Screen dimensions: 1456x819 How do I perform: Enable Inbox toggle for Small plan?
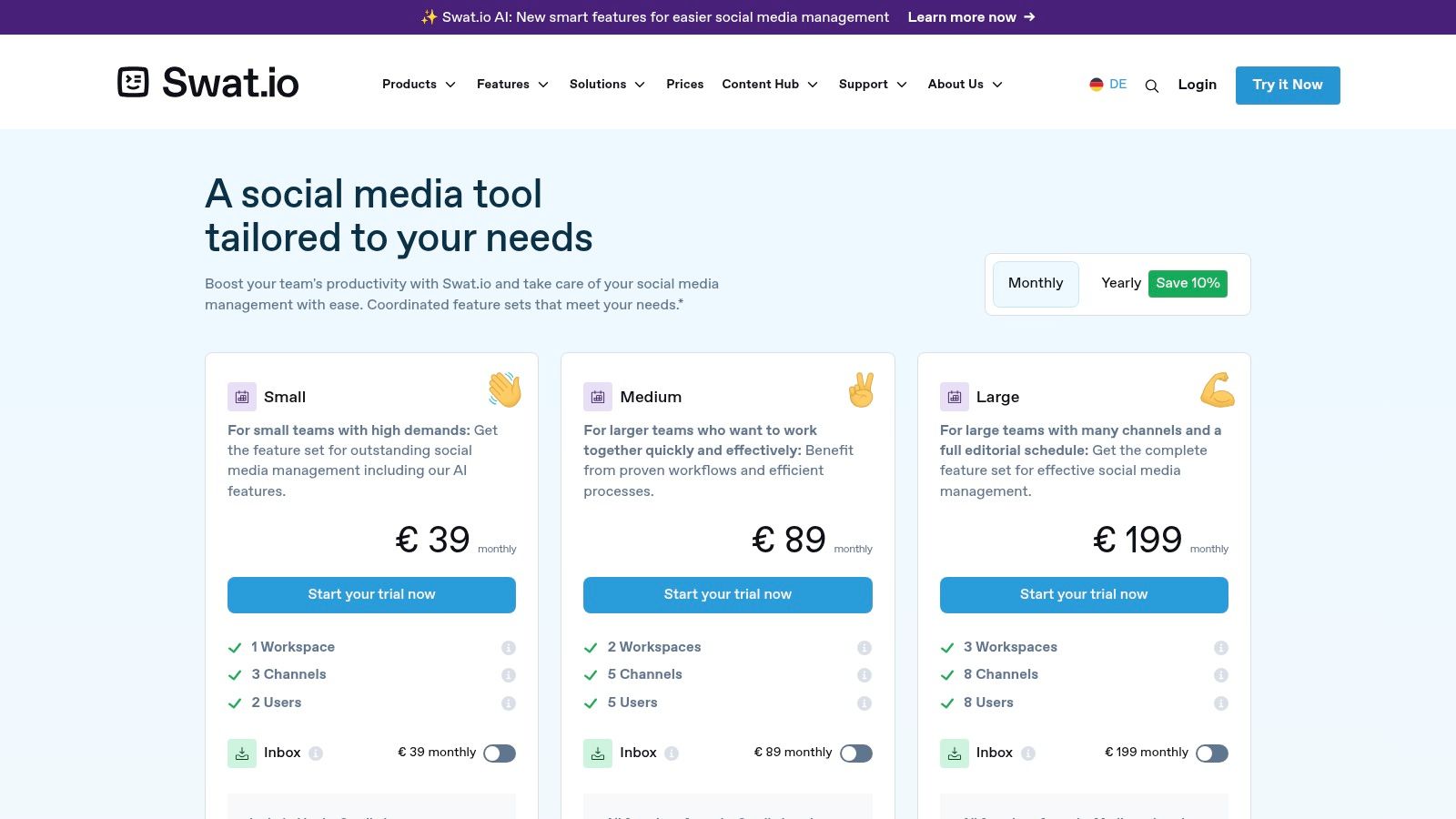[500, 753]
